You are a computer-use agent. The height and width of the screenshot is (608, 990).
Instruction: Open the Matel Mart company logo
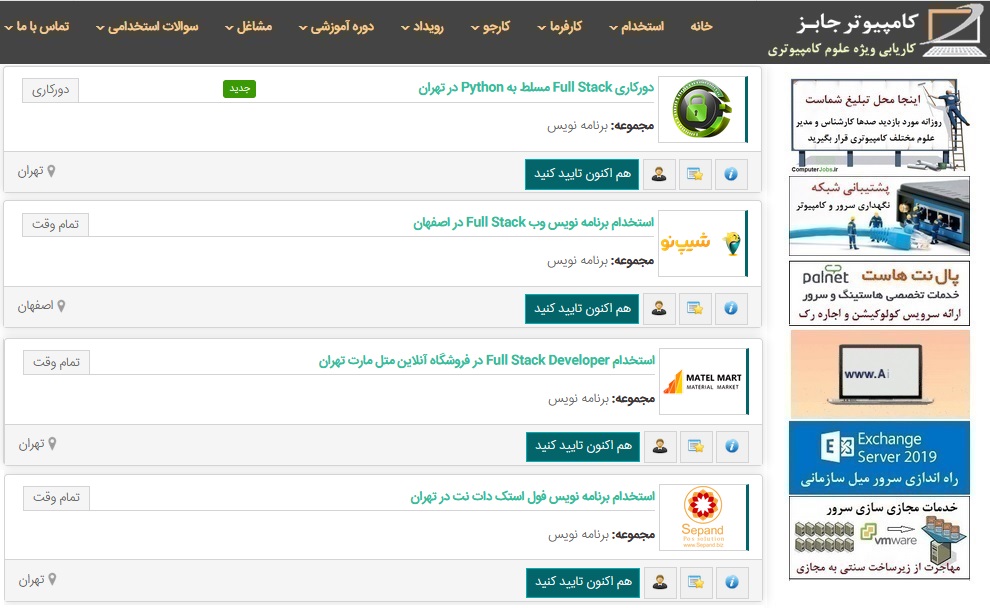703,381
